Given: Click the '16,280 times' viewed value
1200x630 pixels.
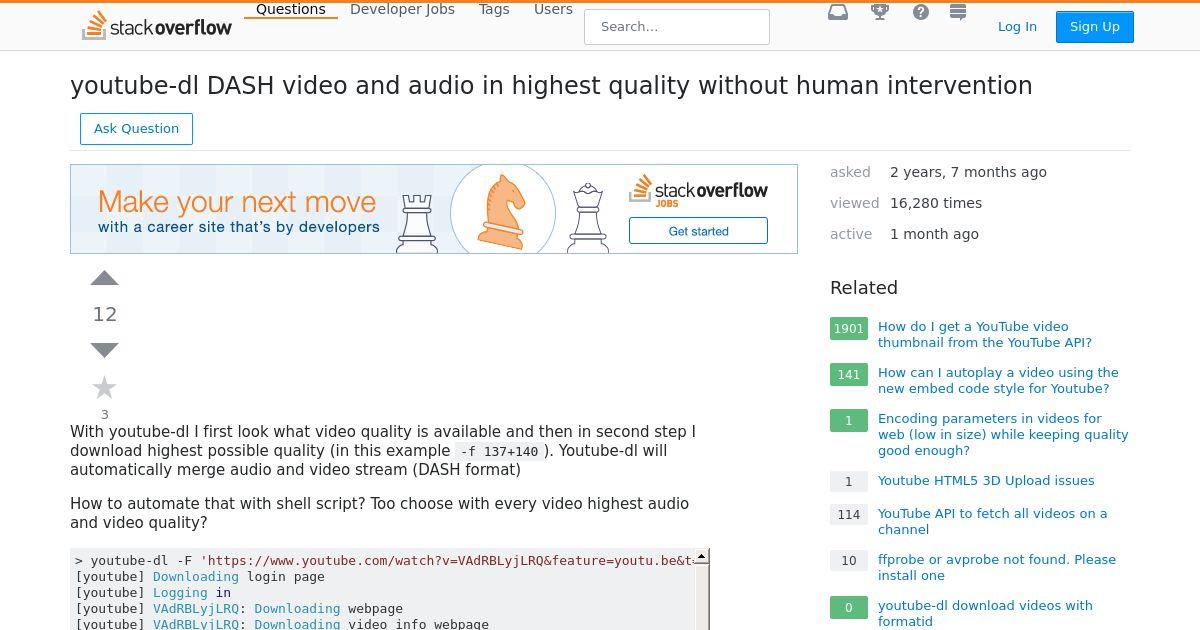Looking at the screenshot, I should point(936,203).
